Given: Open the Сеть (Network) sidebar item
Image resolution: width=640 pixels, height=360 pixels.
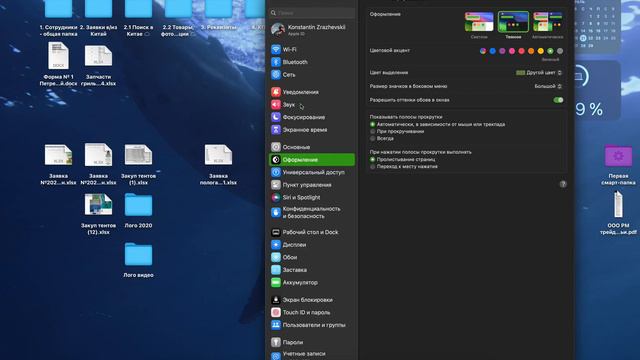Looking at the screenshot, I should [312, 75].
